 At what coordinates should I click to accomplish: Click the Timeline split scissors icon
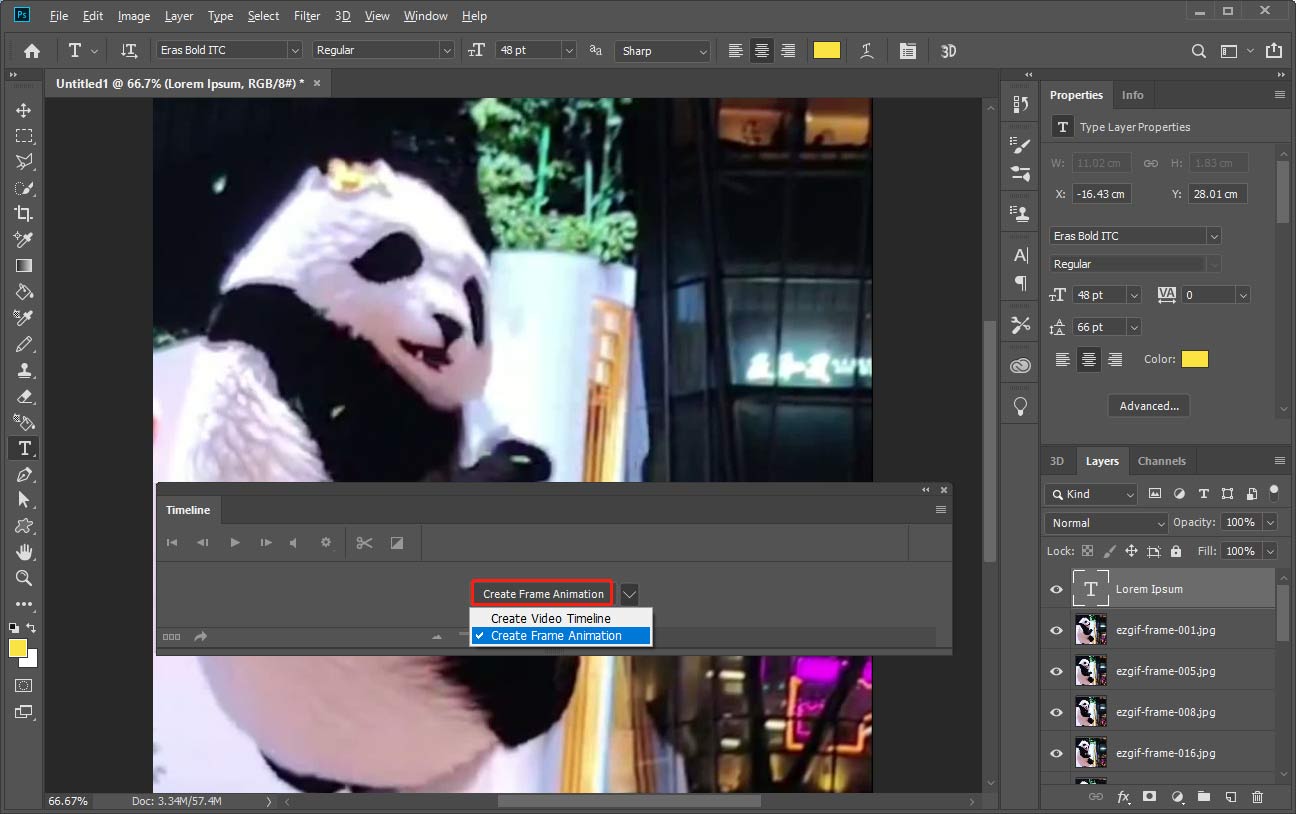tap(364, 543)
